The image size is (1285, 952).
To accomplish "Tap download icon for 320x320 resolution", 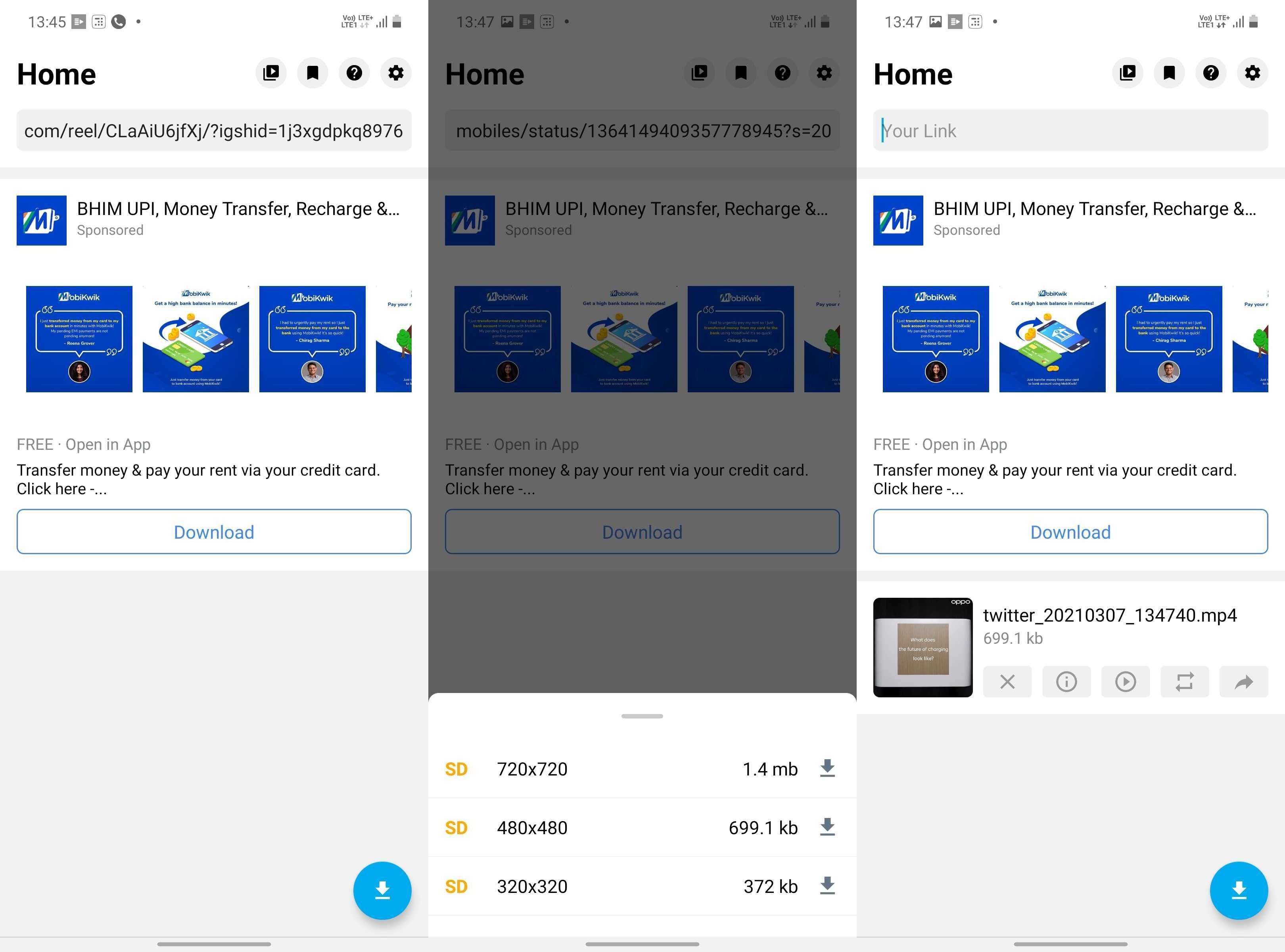I will pyautogui.click(x=828, y=885).
